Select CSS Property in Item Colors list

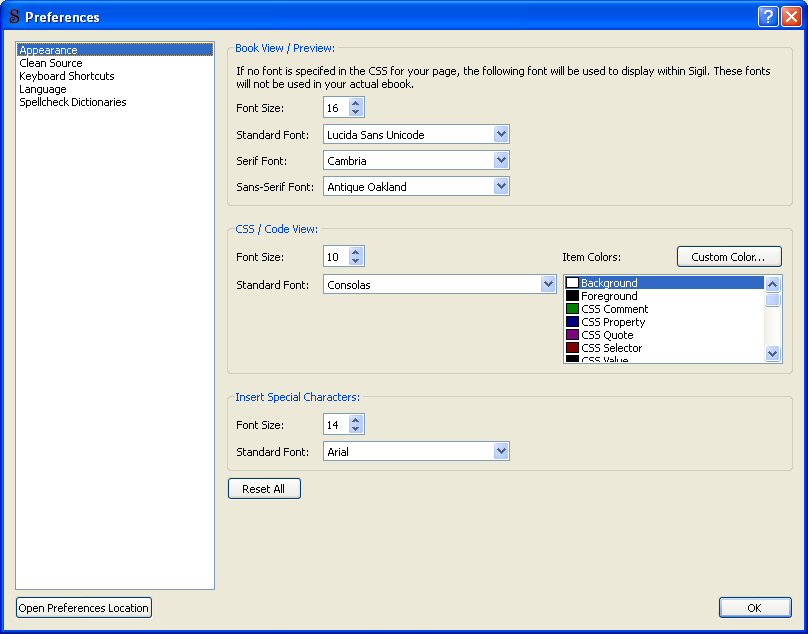click(x=612, y=322)
